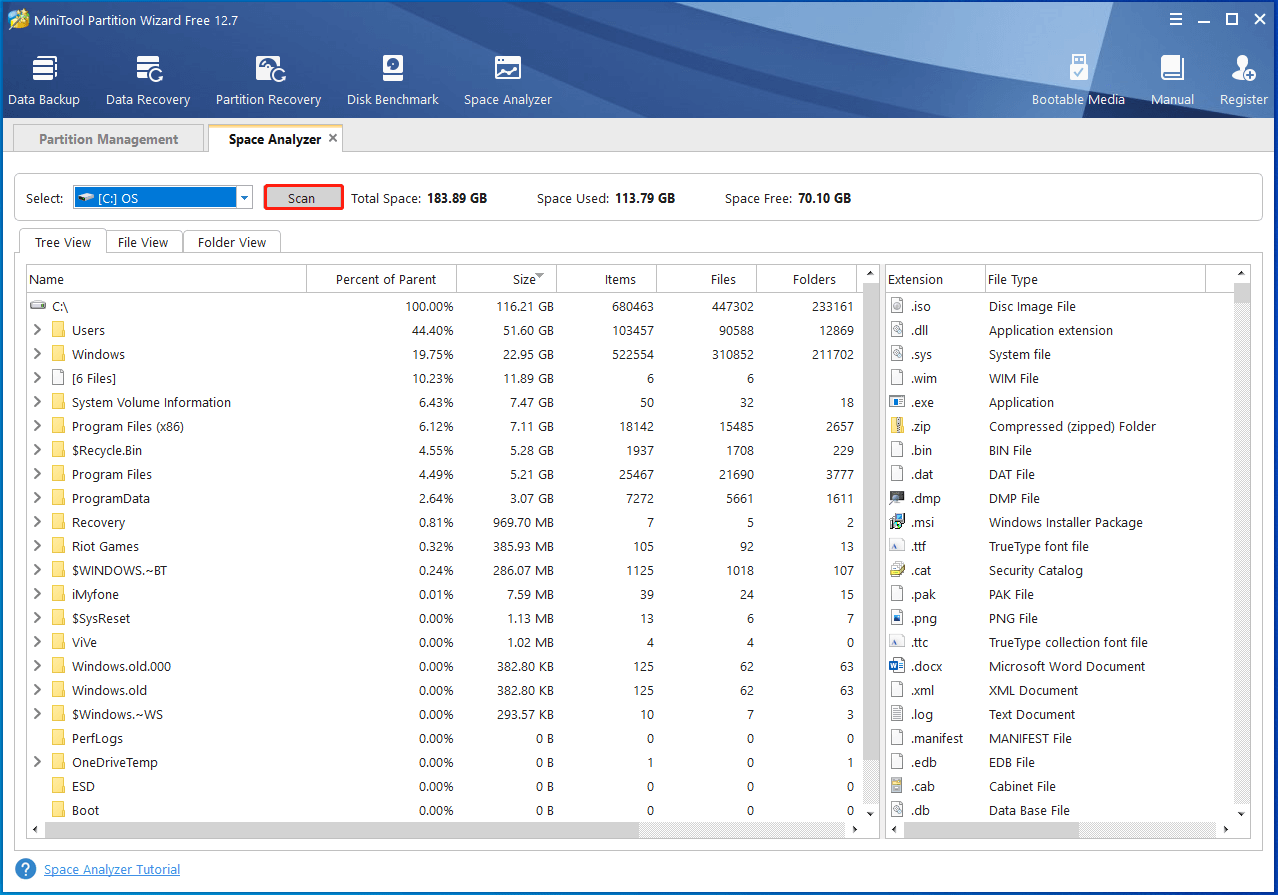1278x895 pixels.
Task: Click the Windows folder icon
Action: point(58,354)
